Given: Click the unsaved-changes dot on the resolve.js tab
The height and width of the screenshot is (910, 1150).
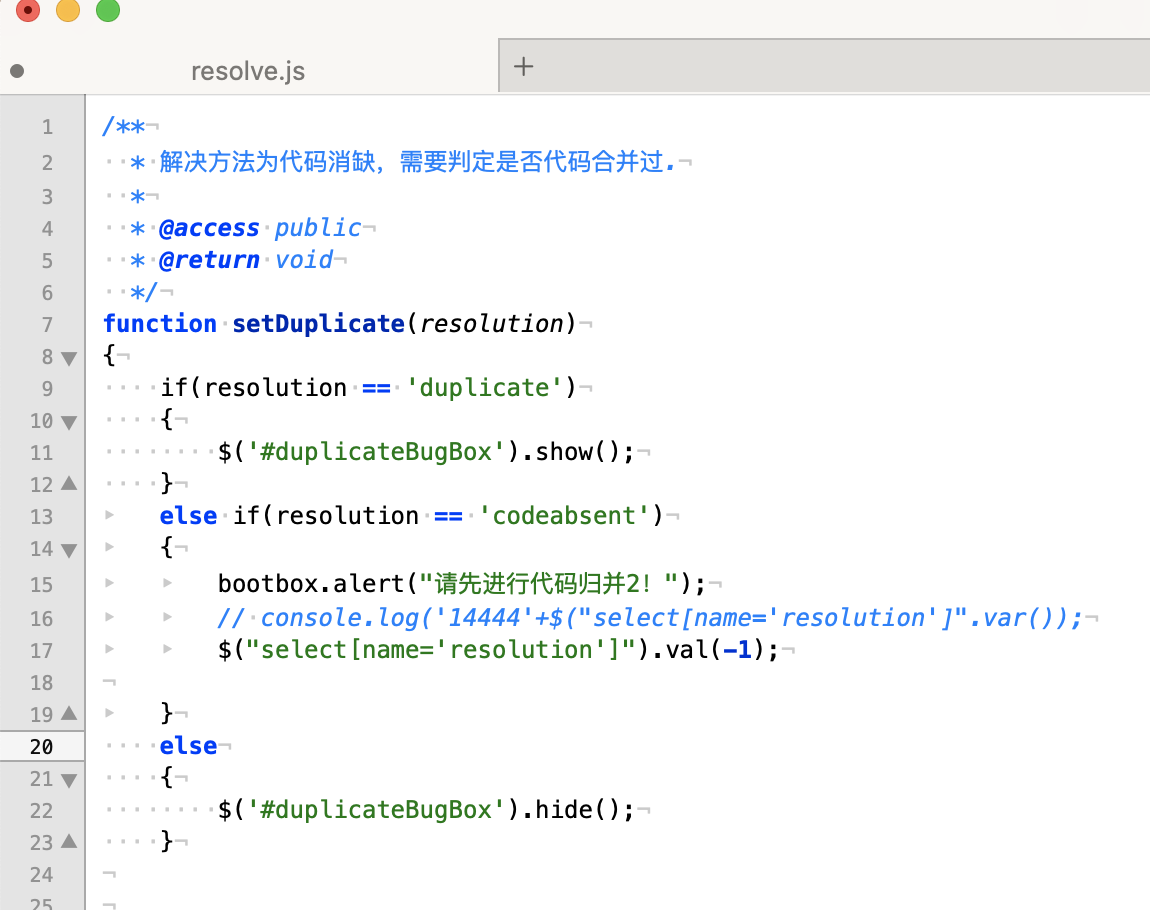Looking at the screenshot, I should click(x=16, y=71).
